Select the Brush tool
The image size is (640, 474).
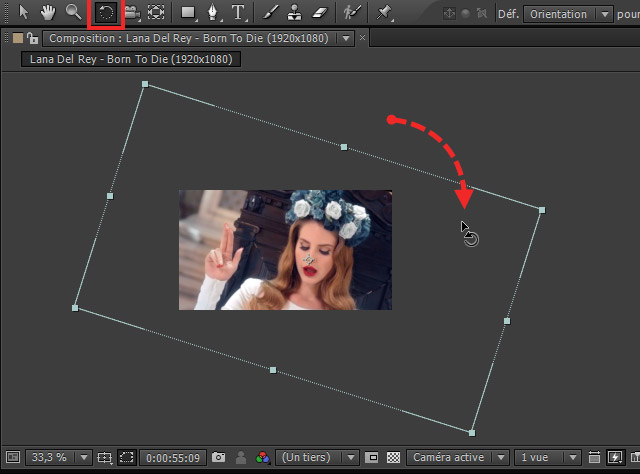(x=270, y=13)
